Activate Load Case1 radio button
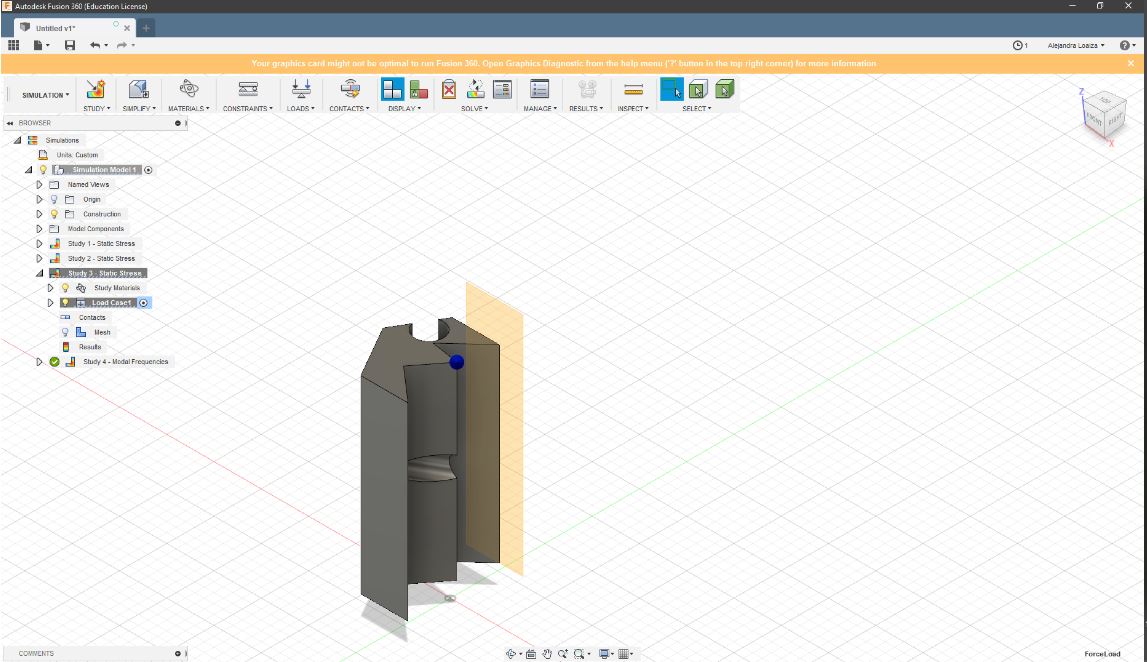1147x662 pixels. coord(143,303)
